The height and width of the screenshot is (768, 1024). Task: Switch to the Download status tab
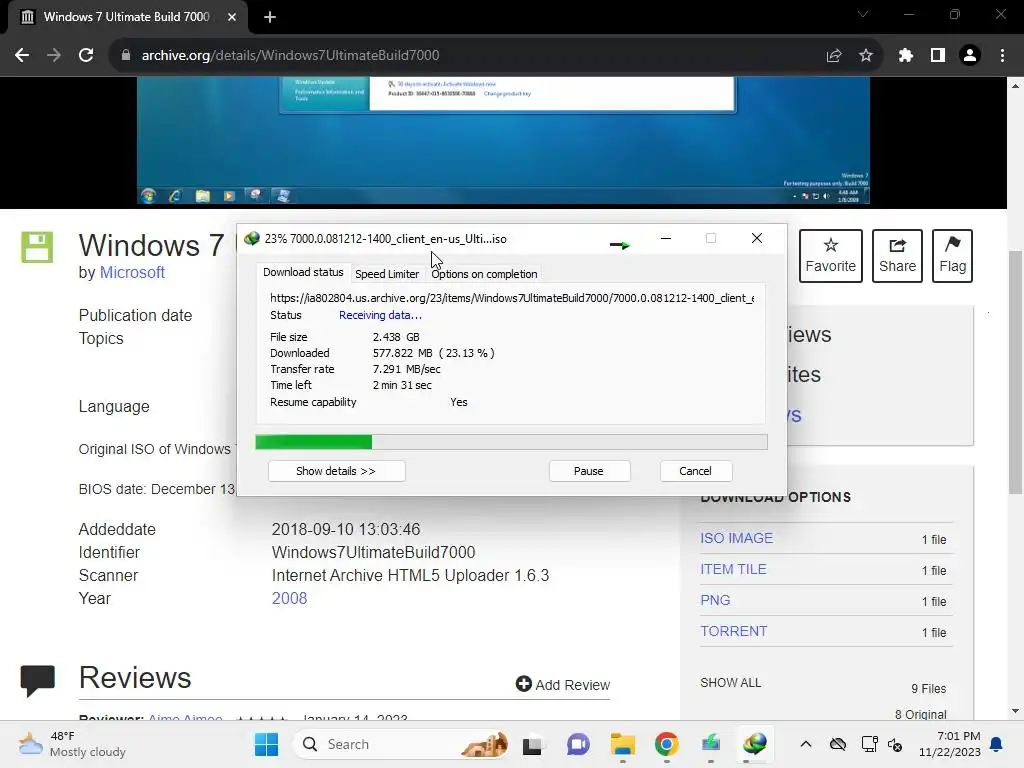point(303,272)
